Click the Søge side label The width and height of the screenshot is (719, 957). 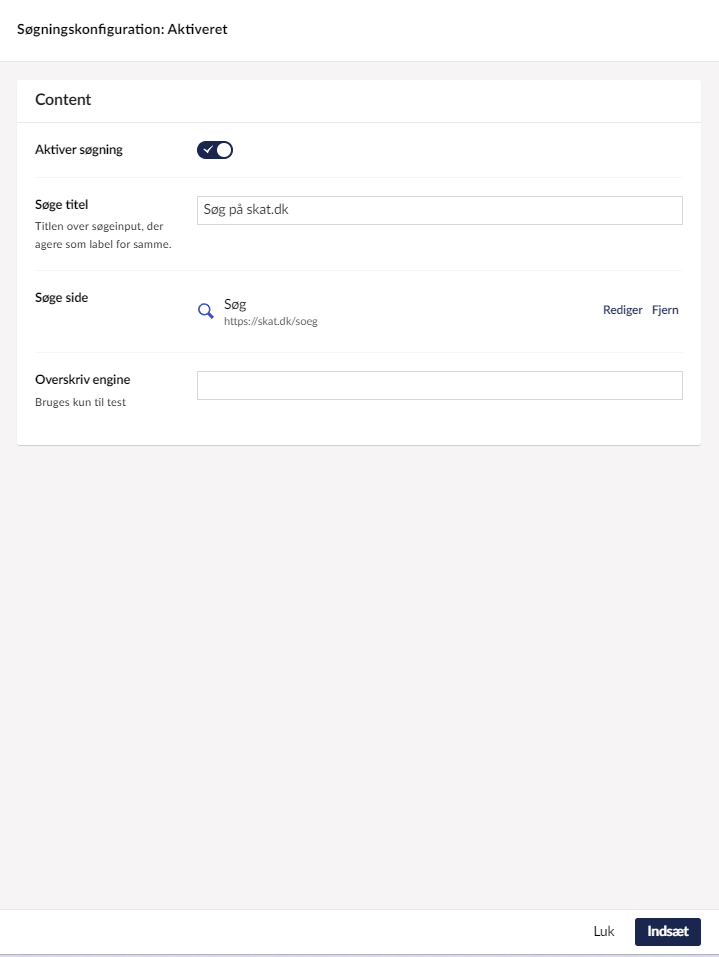[61, 297]
